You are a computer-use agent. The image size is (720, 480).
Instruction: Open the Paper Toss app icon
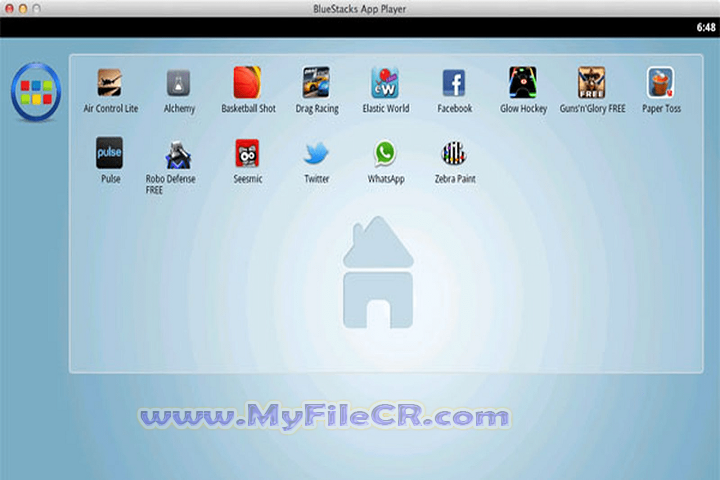pos(660,83)
